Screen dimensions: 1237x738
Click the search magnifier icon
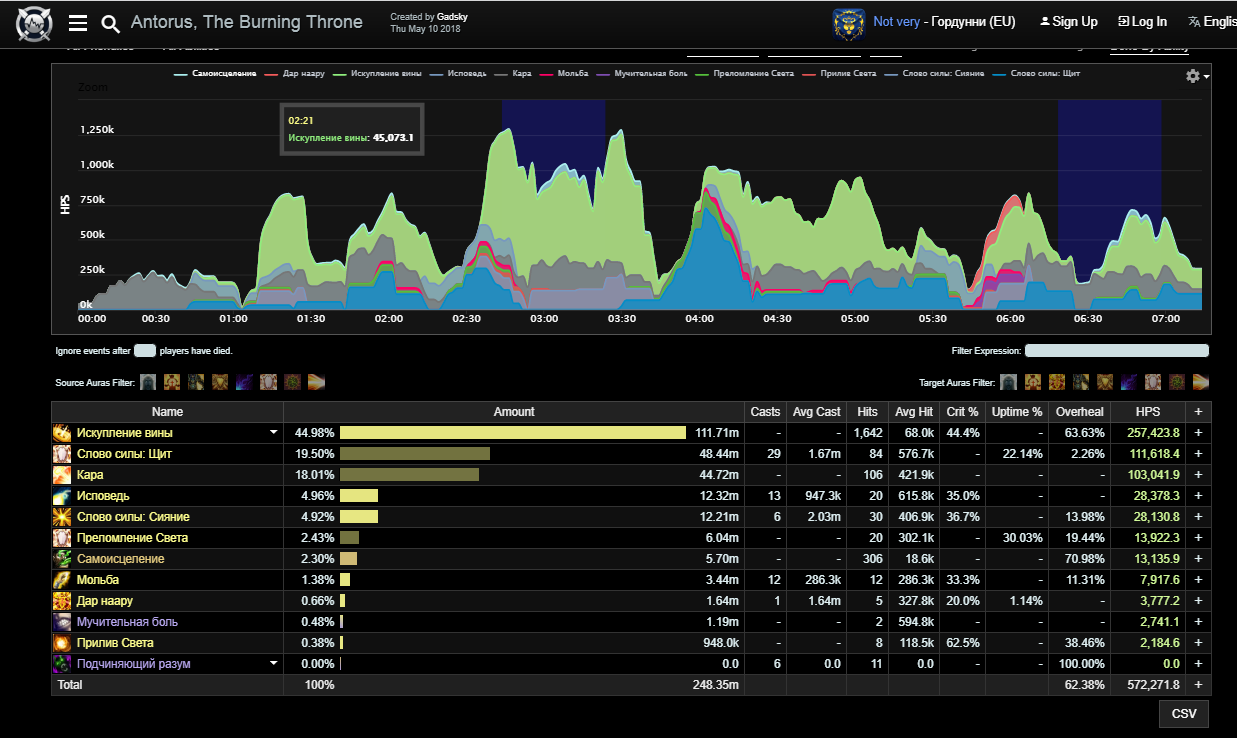[x=111, y=23]
